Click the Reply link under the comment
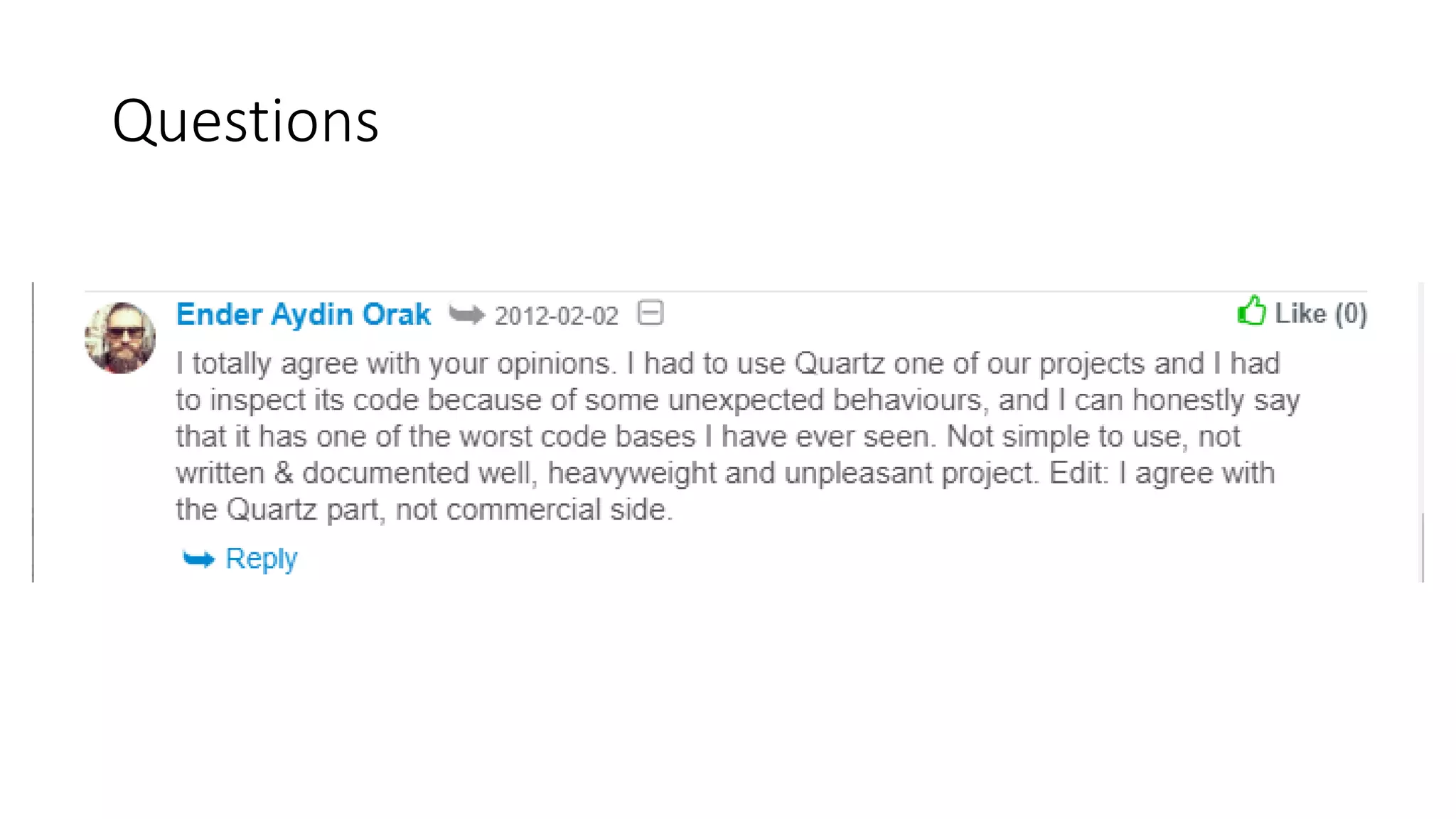The height and width of the screenshot is (819, 1456). pos(261,559)
